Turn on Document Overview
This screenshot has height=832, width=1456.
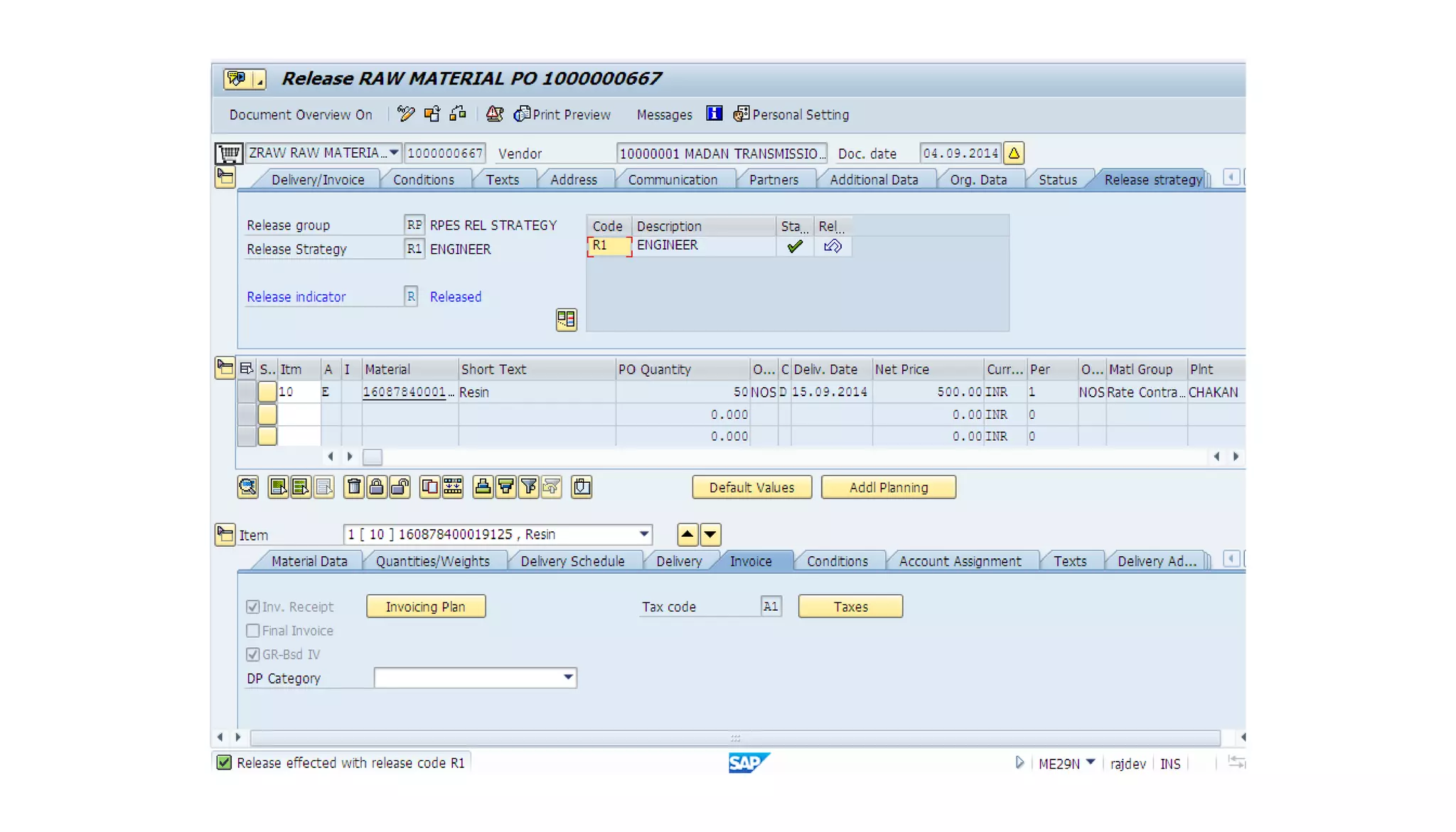point(300,114)
